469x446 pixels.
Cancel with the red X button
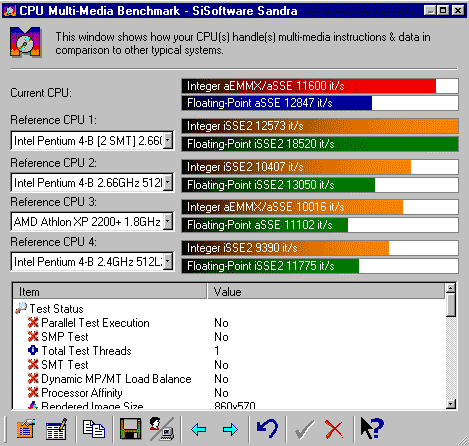click(x=334, y=429)
